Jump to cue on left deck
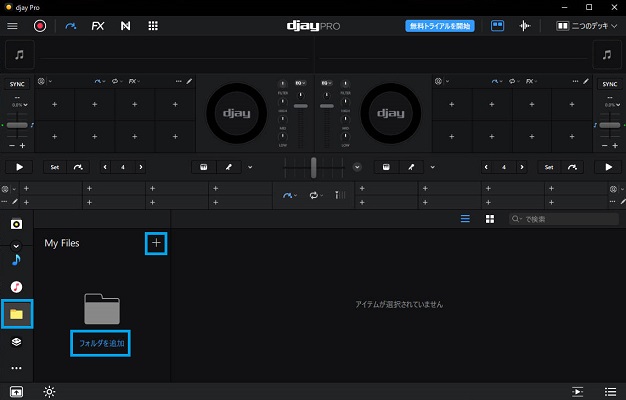This screenshot has width=626, height=400. click(78, 167)
